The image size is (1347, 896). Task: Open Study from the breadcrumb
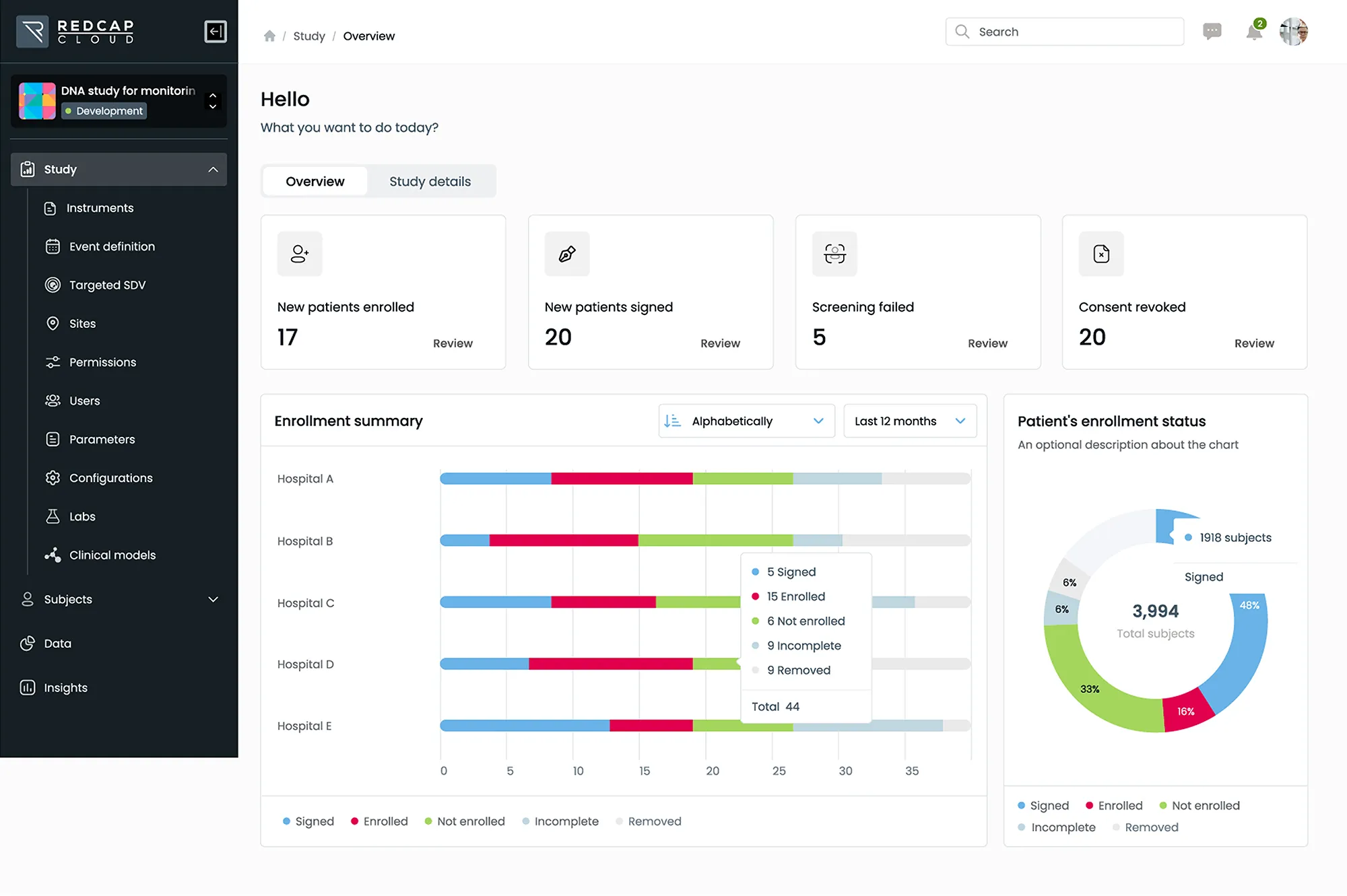[x=309, y=36]
